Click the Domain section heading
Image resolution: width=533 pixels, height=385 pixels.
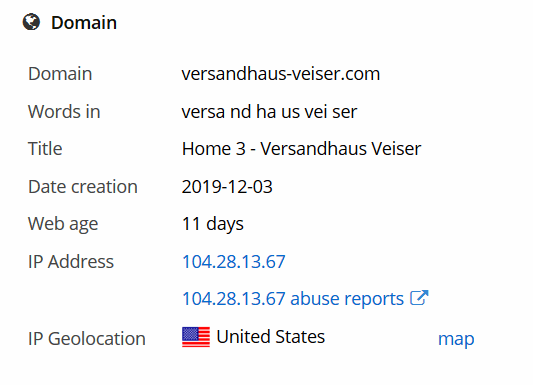[x=84, y=23]
